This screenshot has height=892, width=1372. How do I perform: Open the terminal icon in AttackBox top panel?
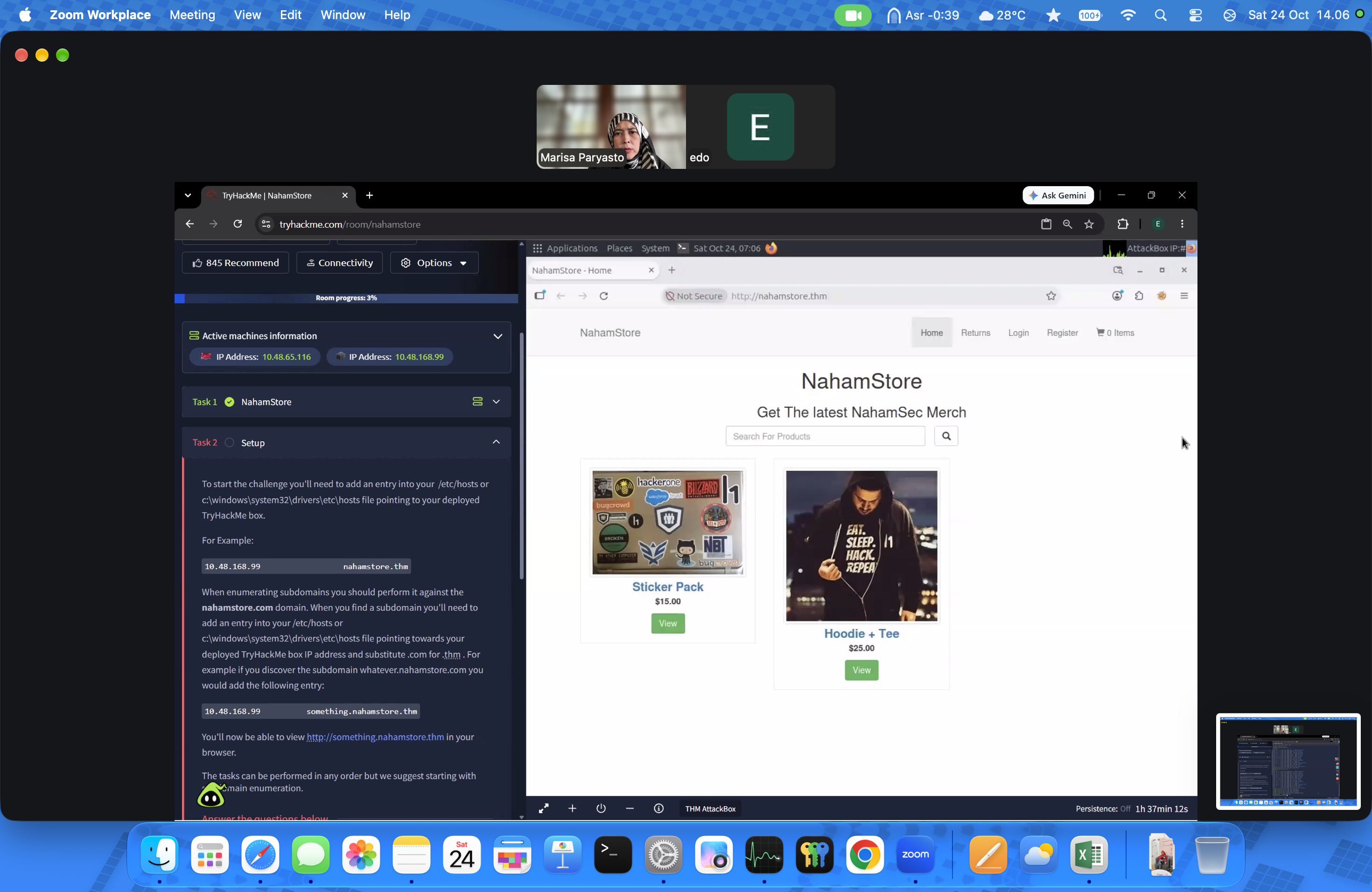pyautogui.click(x=683, y=248)
